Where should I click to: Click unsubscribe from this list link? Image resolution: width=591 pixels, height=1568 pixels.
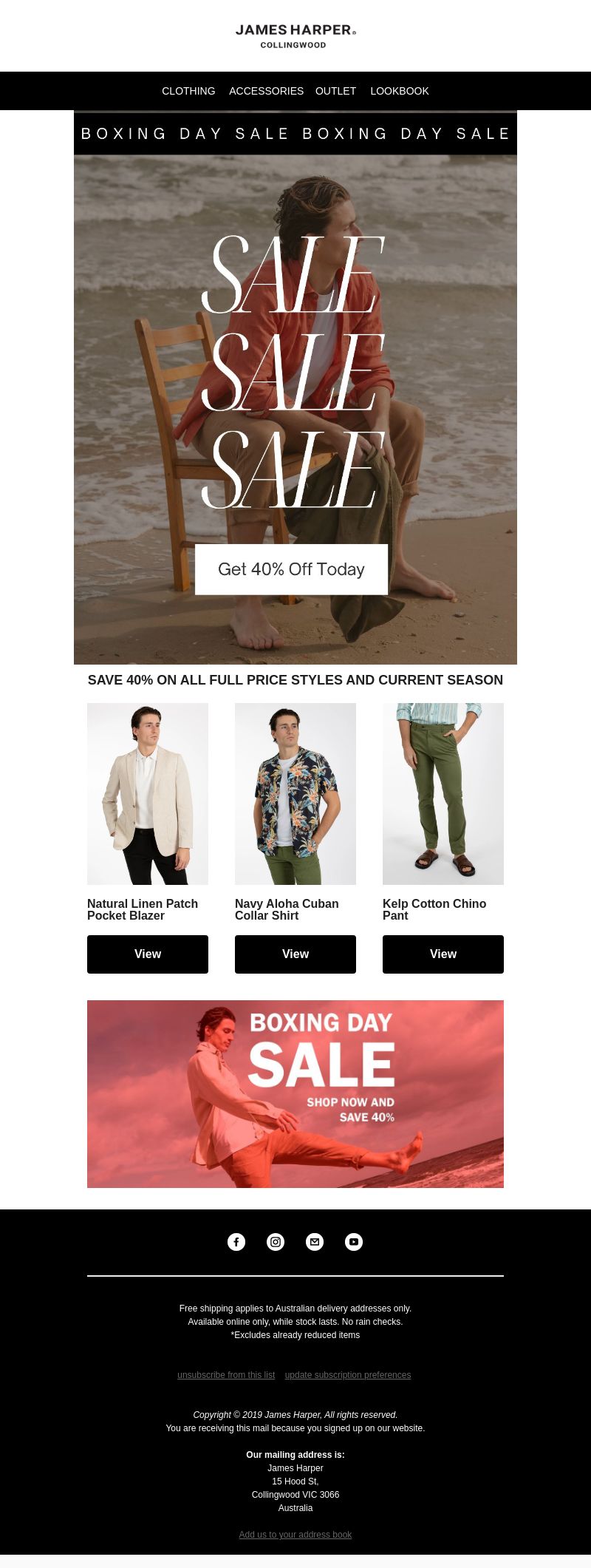tap(226, 1375)
